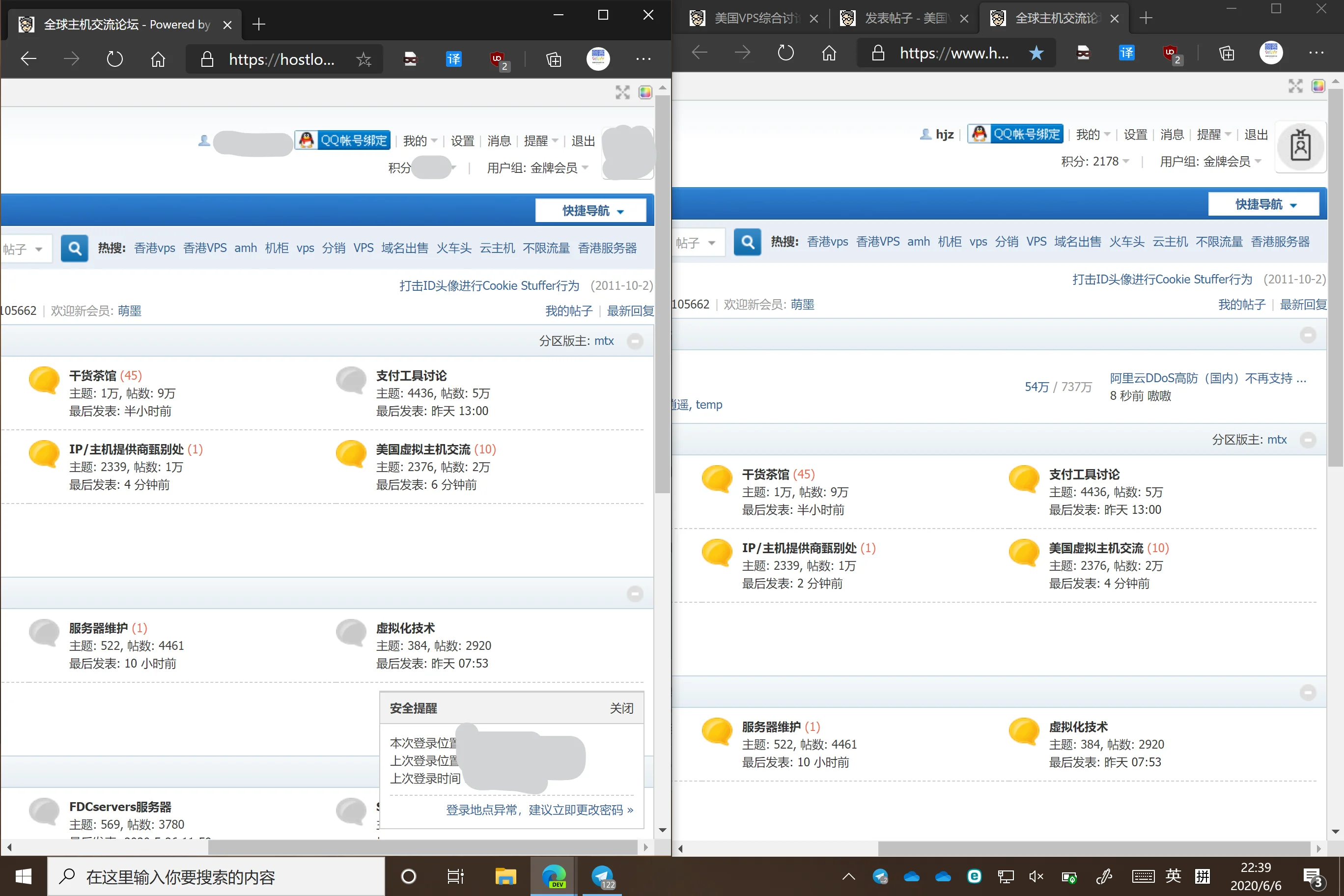Click the fullscreen expand icon on forum page
This screenshot has width=1344, height=896.
click(622, 92)
